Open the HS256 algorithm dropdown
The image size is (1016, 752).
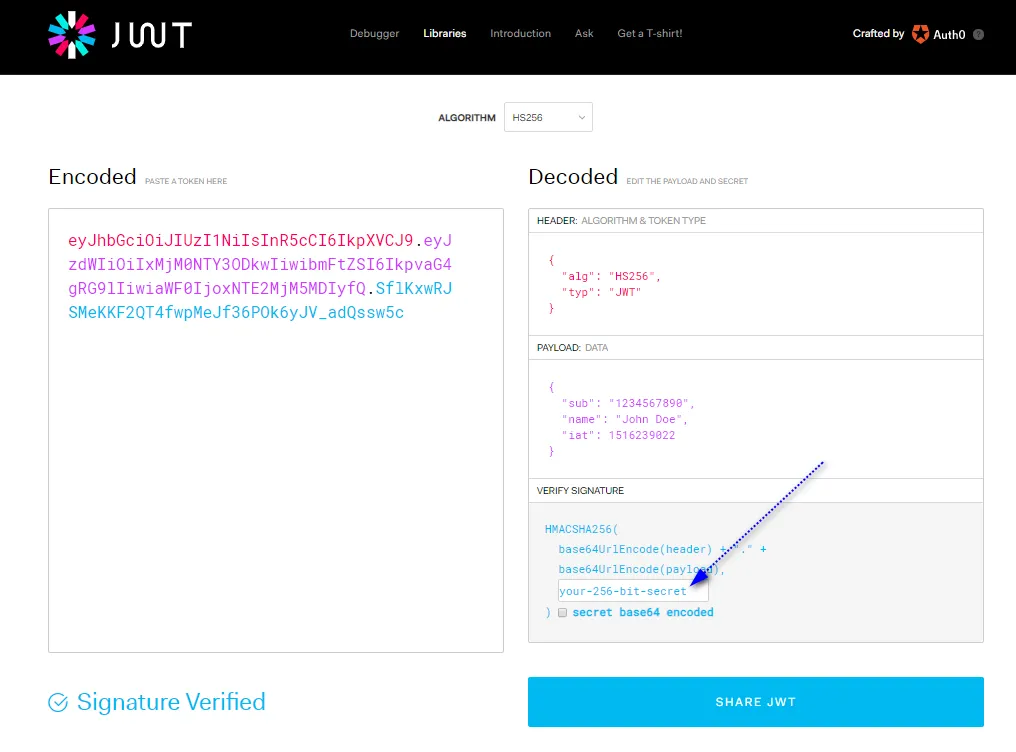click(548, 117)
